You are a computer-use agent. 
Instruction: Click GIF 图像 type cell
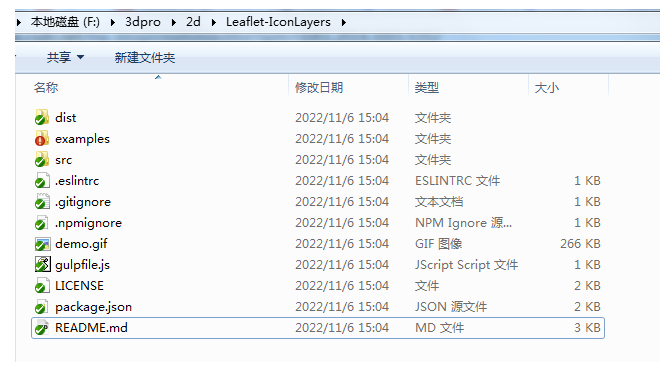pos(438,244)
